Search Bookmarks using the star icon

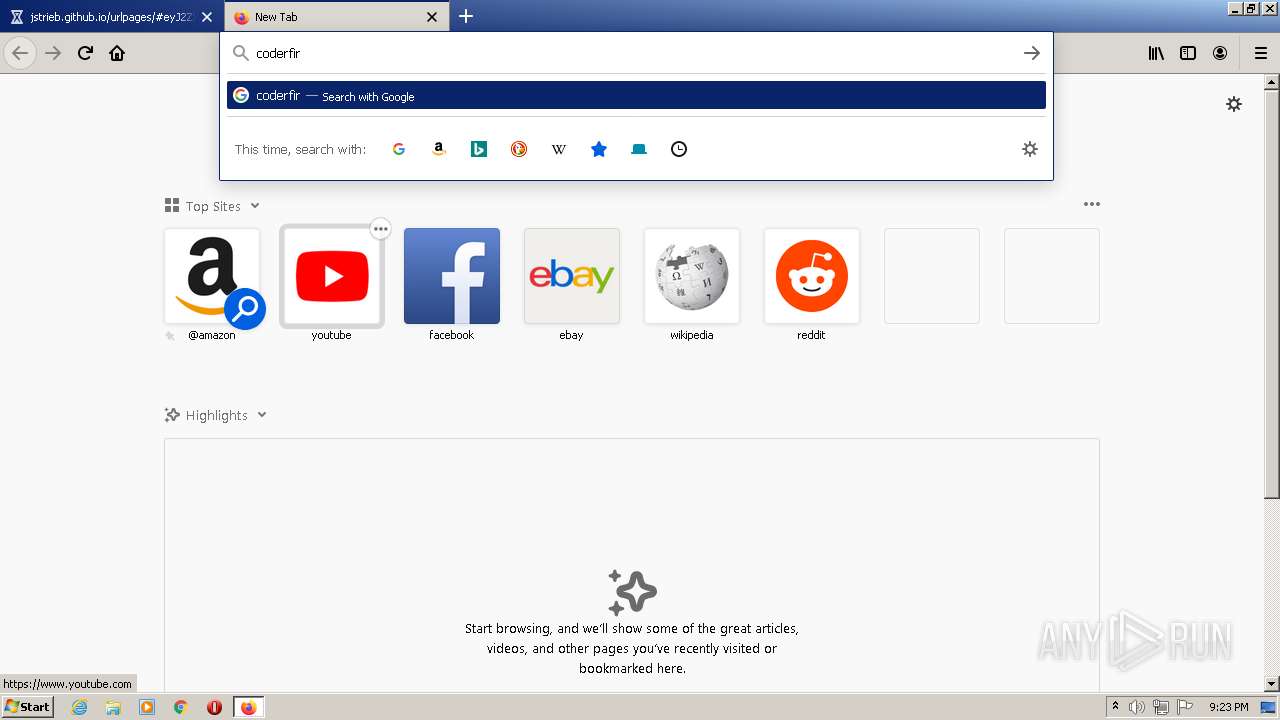599,149
